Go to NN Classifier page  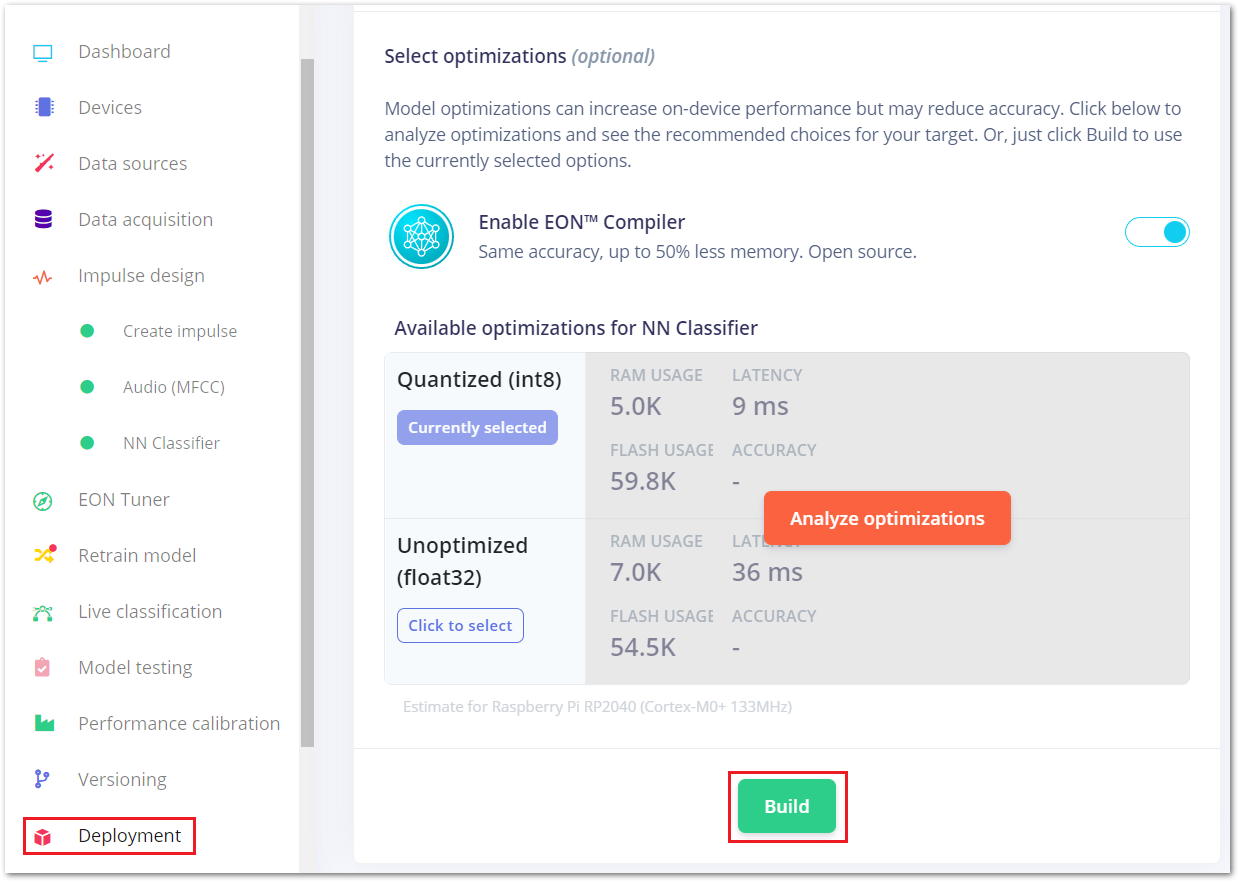(171, 443)
